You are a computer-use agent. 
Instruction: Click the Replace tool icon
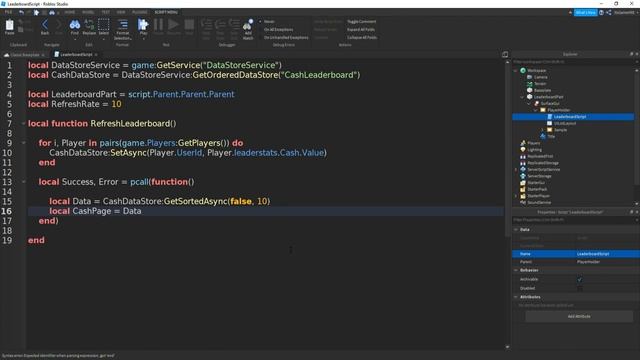click(89, 24)
